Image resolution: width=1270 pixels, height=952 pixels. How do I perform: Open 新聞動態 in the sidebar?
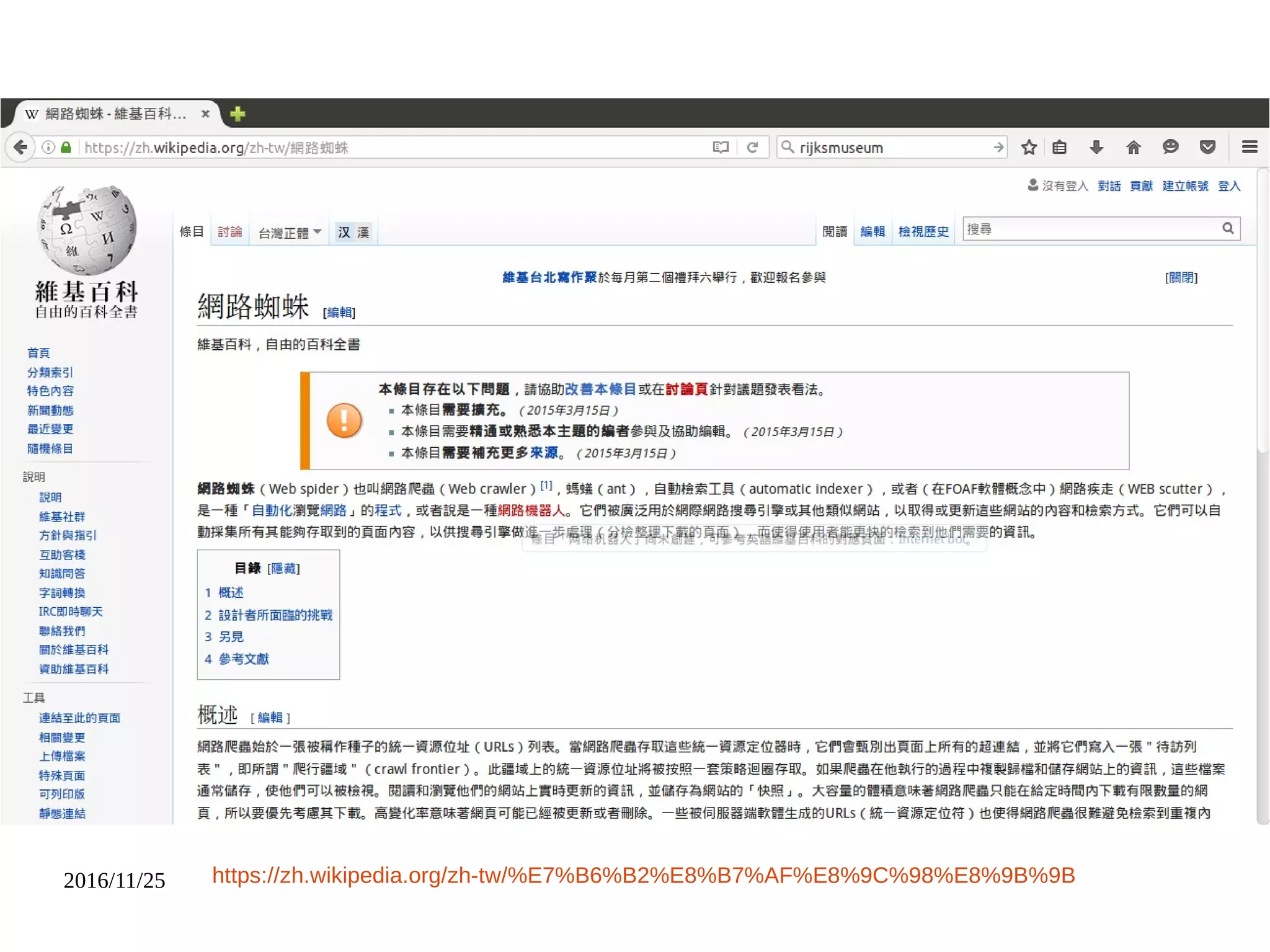tap(50, 411)
